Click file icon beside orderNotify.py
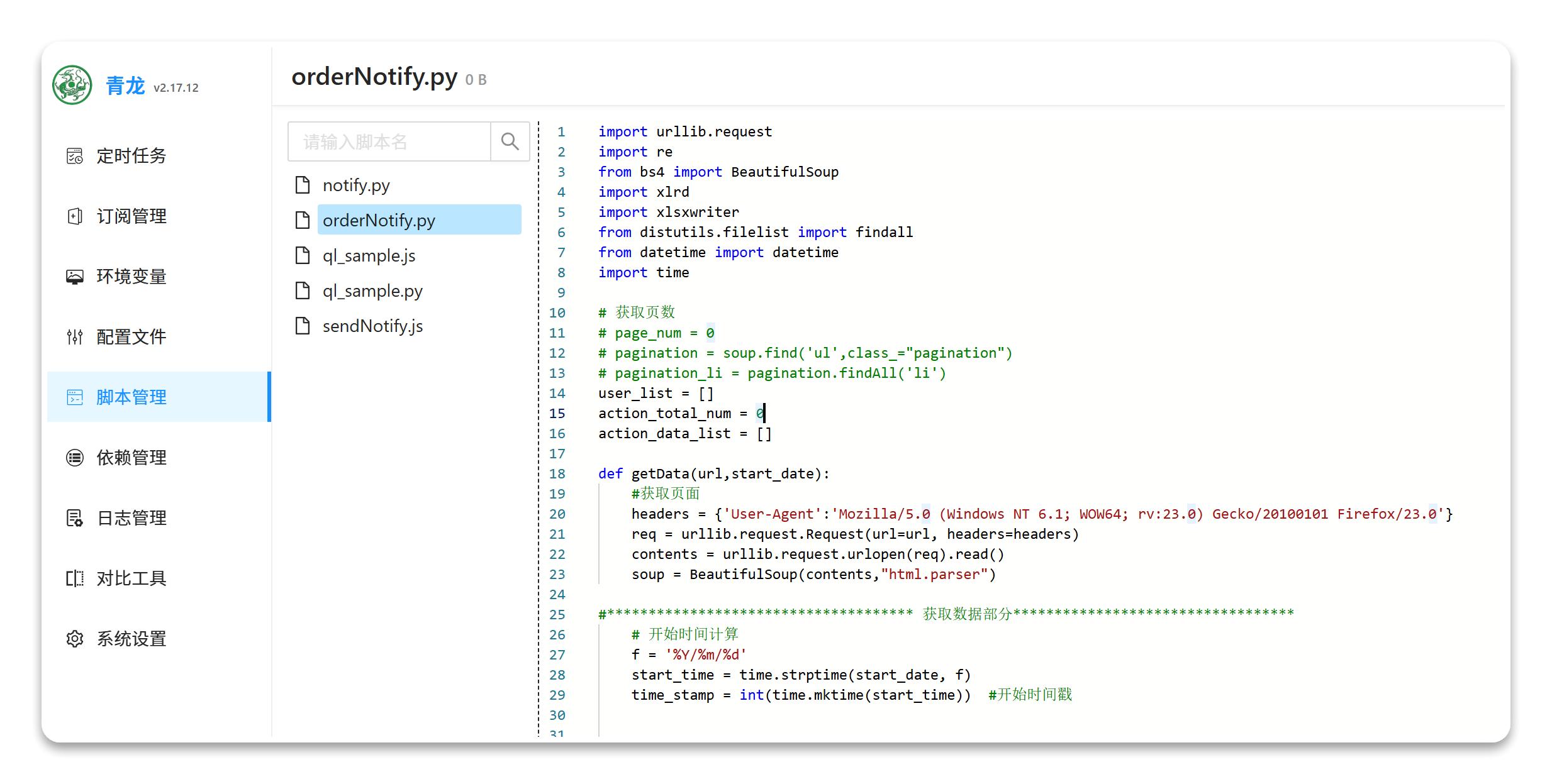This screenshot has height=784, width=1552. click(x=303, y=220)
